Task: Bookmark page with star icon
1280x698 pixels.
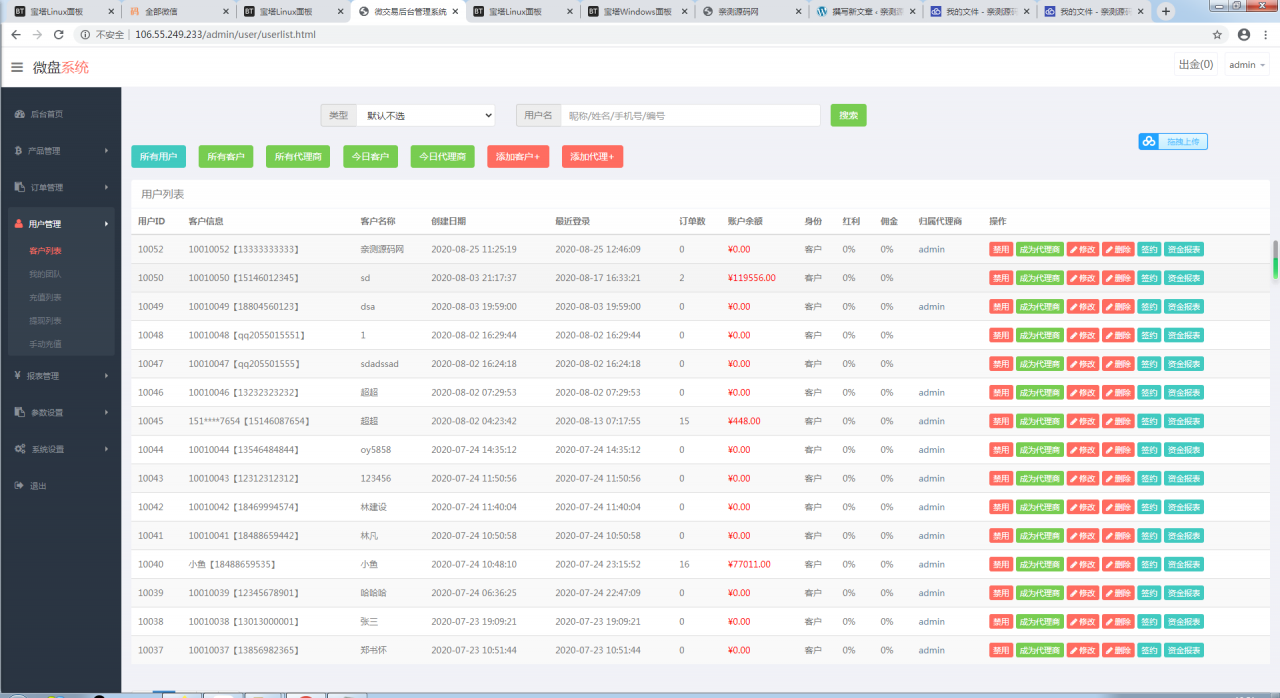Action: click(x=1217, y=34)
